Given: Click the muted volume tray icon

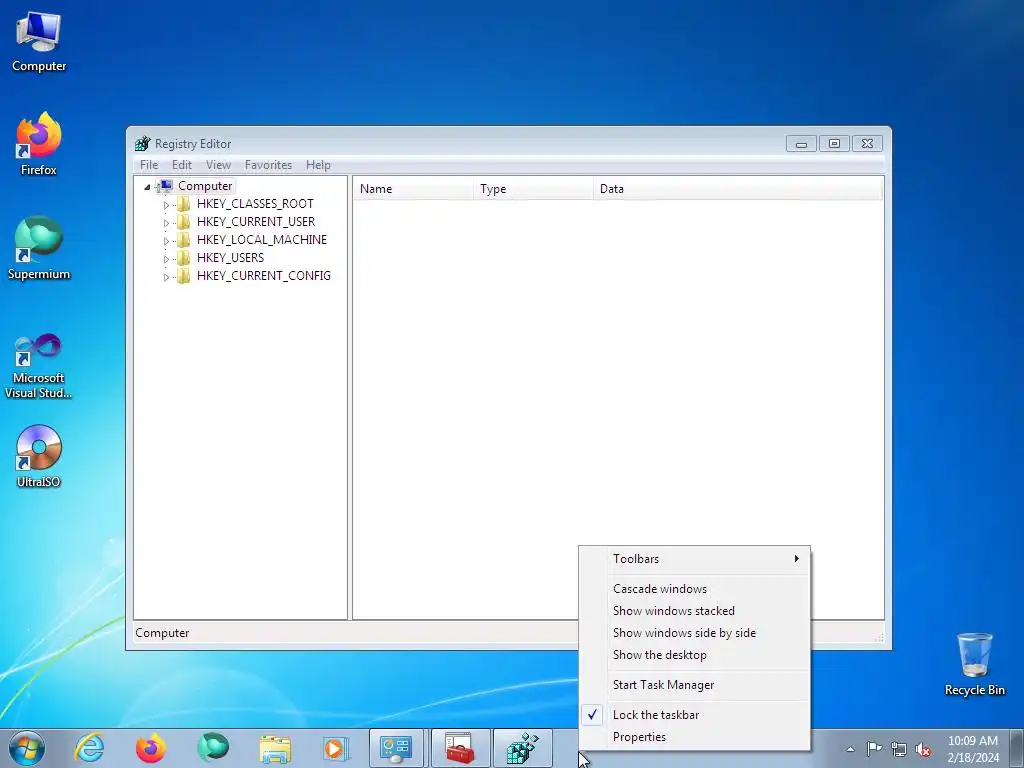Looking at the screenshot, I should coord(923,749).
